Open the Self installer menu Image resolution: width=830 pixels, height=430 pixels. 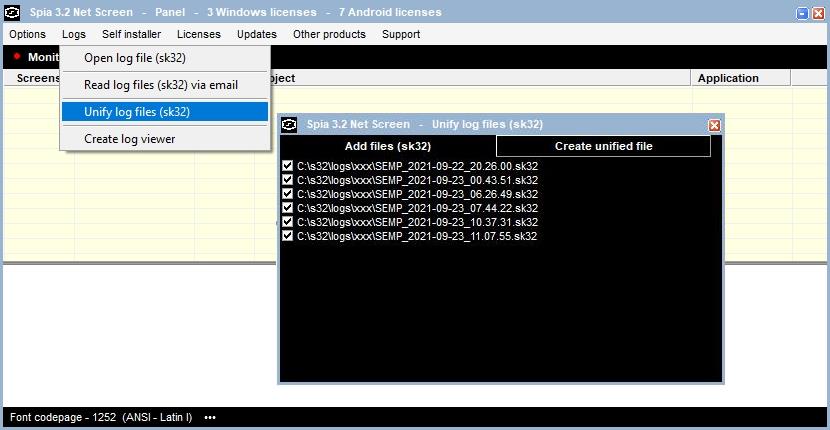tap(131, 34)
